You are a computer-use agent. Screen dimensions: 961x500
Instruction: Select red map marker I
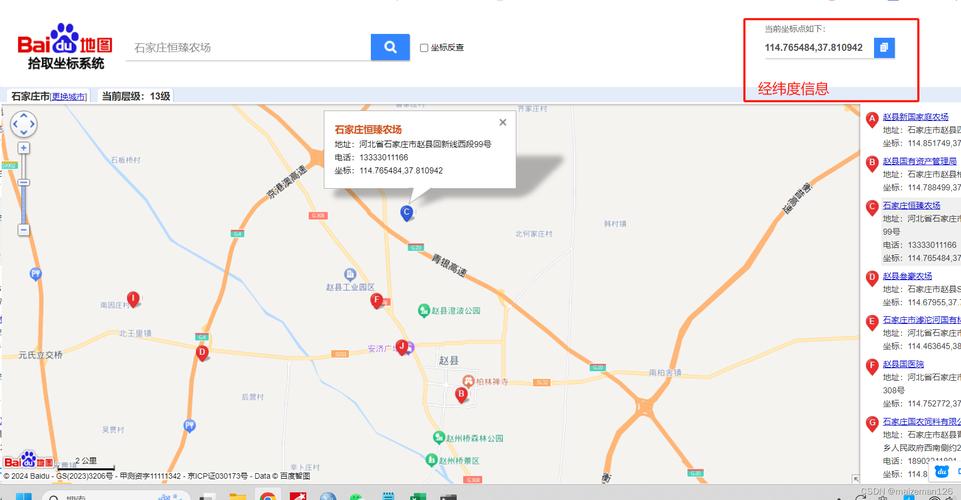pos(133,299)
